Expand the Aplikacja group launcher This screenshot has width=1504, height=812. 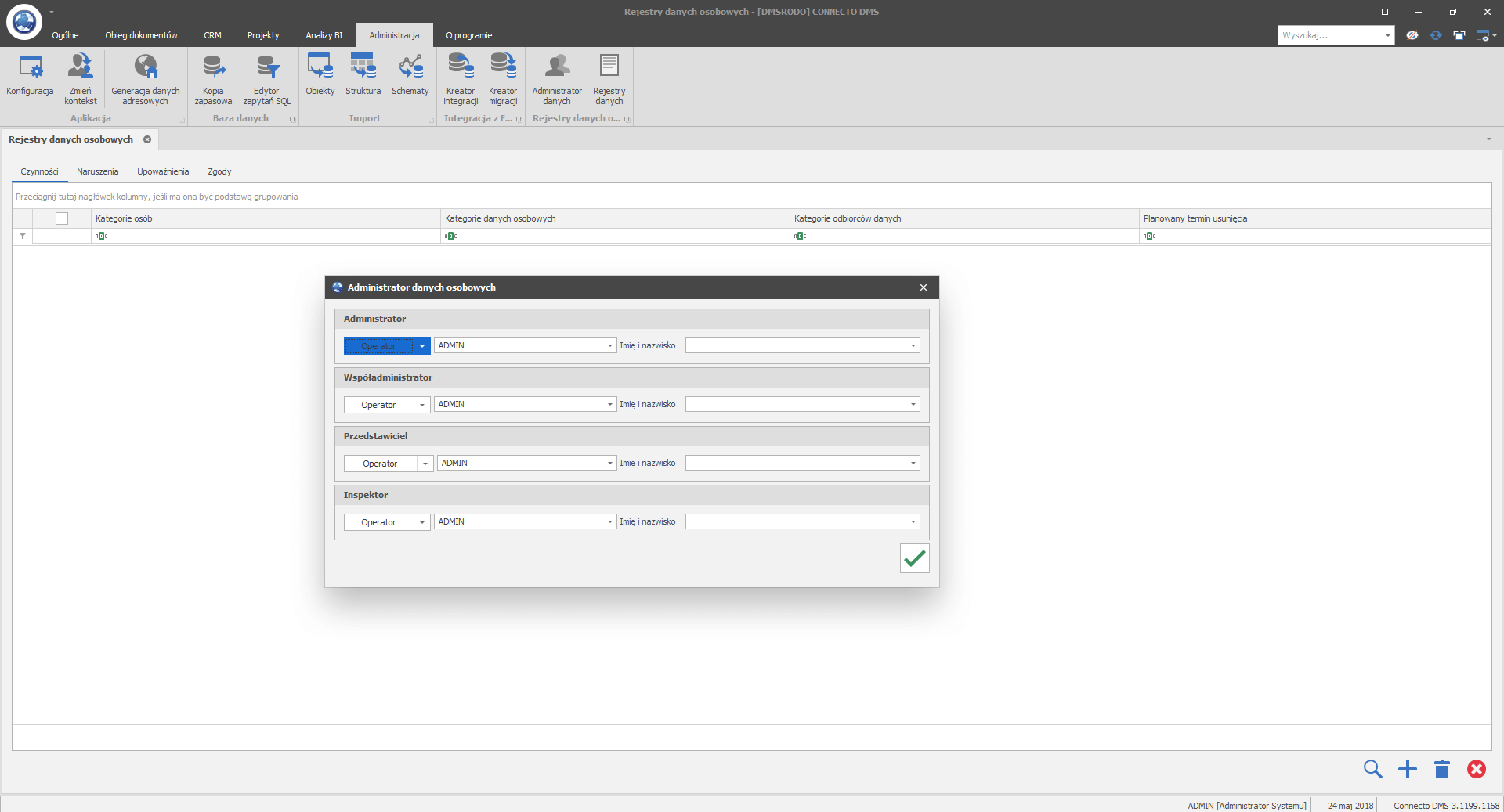click(181, 119)
